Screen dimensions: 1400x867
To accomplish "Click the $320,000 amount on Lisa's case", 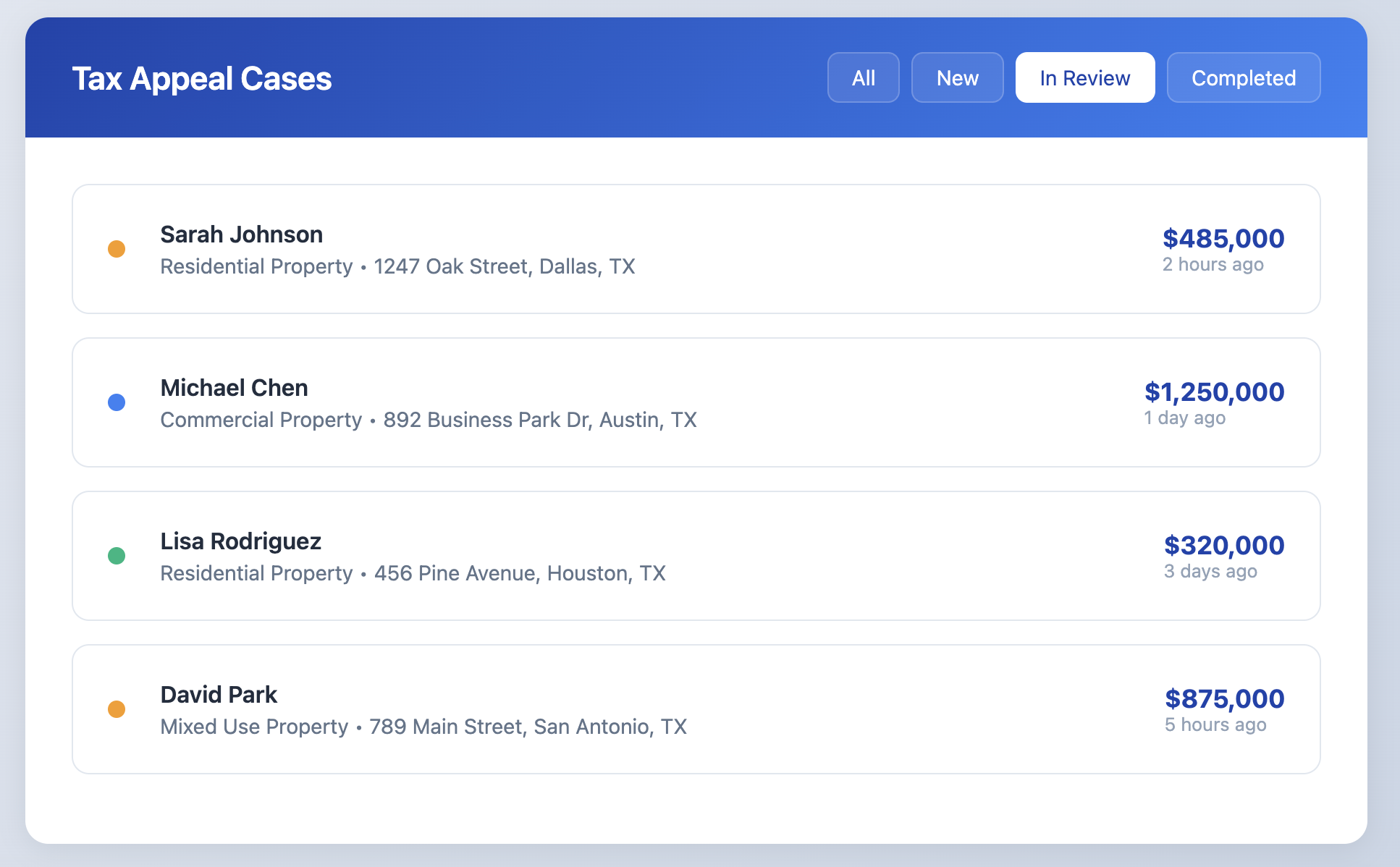I will [1225, 545].
